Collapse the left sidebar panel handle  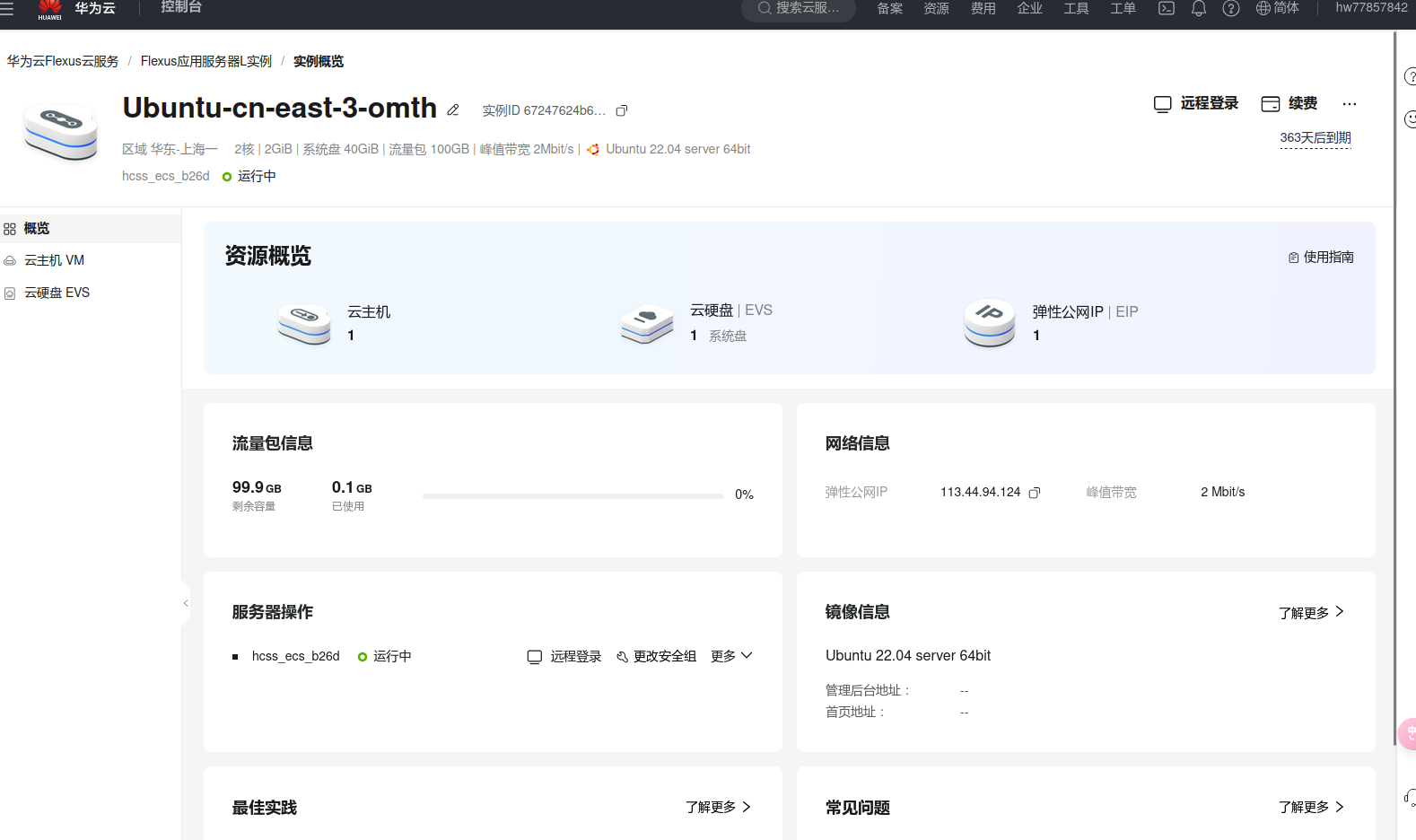(x=185, y=603)
